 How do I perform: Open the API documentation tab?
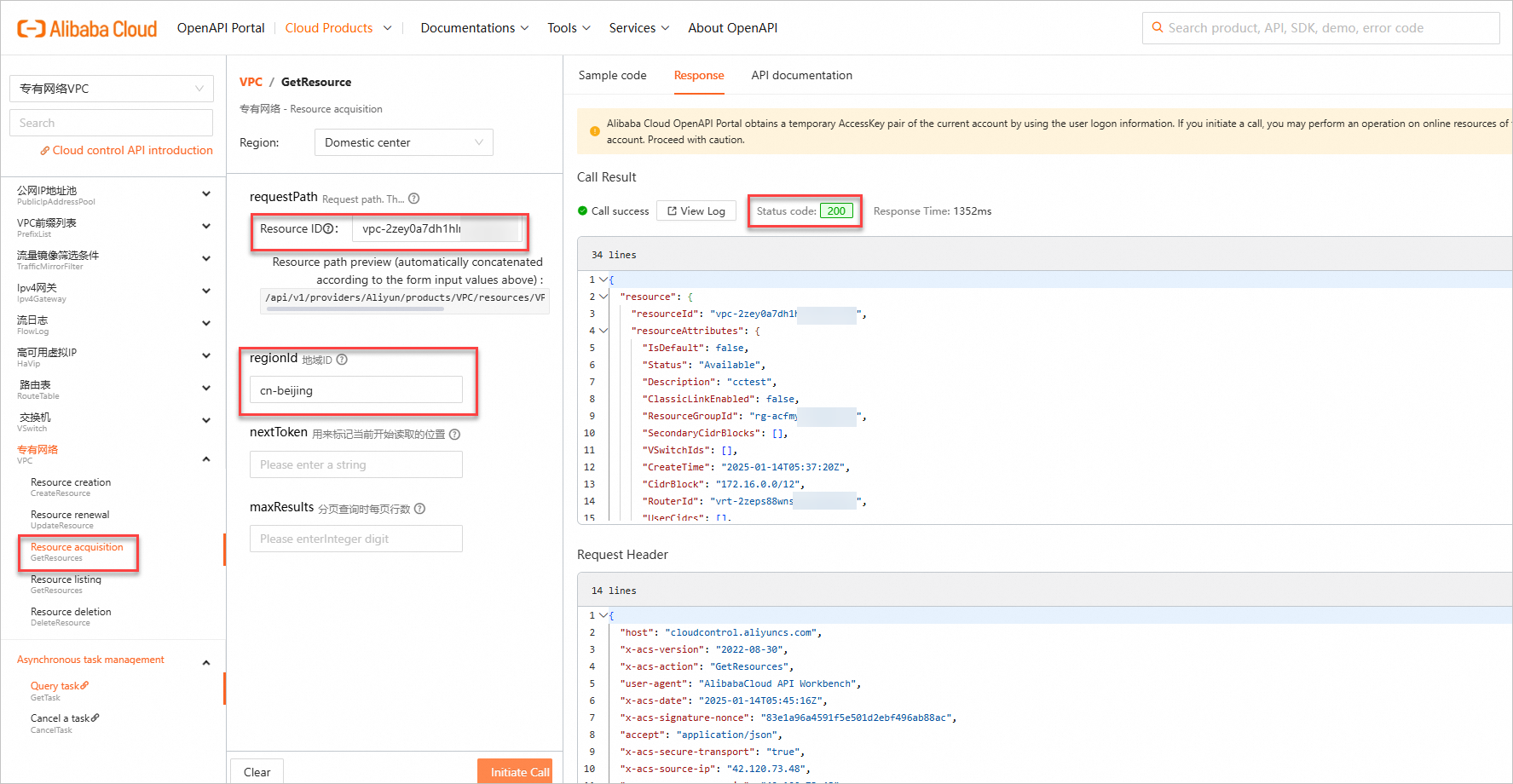click(x=801, y=75)
